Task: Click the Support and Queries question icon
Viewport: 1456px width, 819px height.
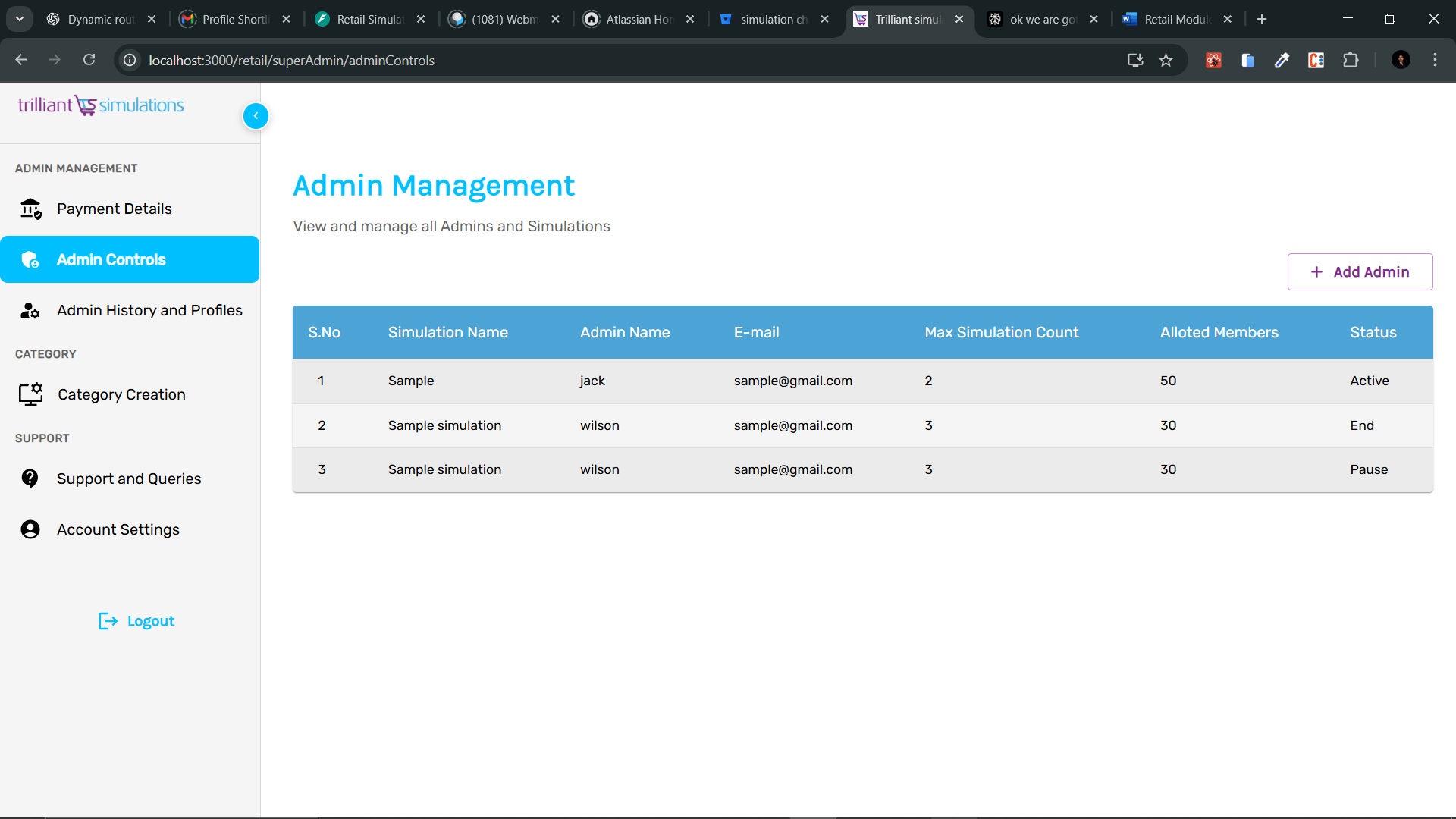Action: 30,479
